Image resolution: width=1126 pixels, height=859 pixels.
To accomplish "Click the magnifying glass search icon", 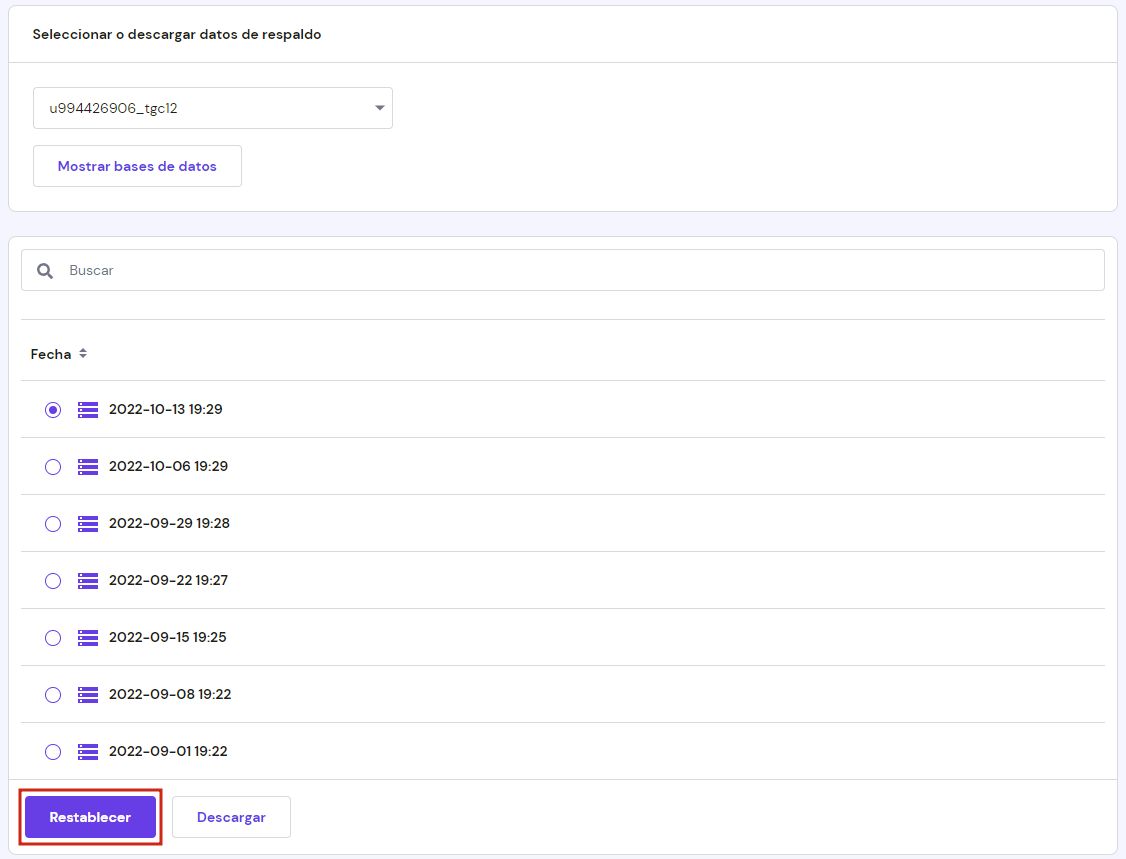I will pos(45,270).
